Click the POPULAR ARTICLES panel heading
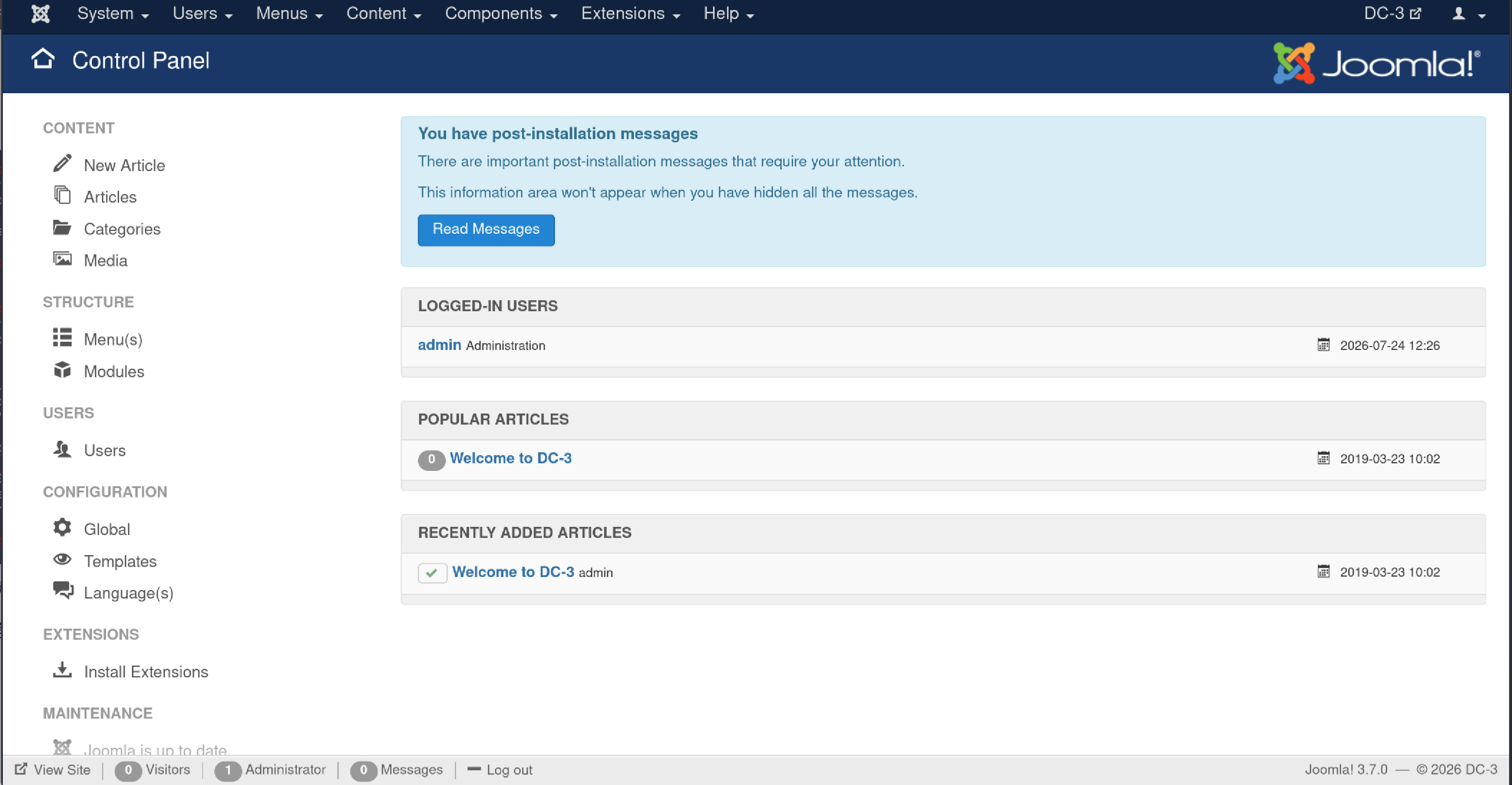This screenshot has width=1512, height=785. pos(493,419)
